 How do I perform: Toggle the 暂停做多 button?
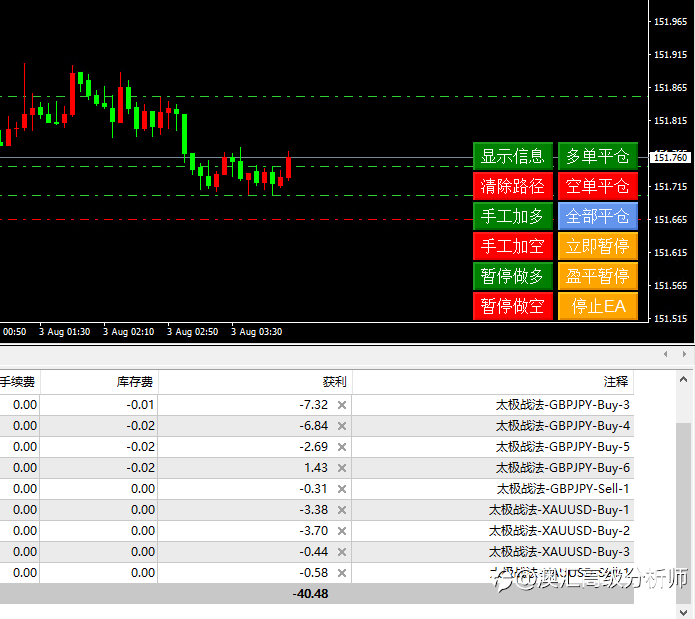(x=513, y=276)
